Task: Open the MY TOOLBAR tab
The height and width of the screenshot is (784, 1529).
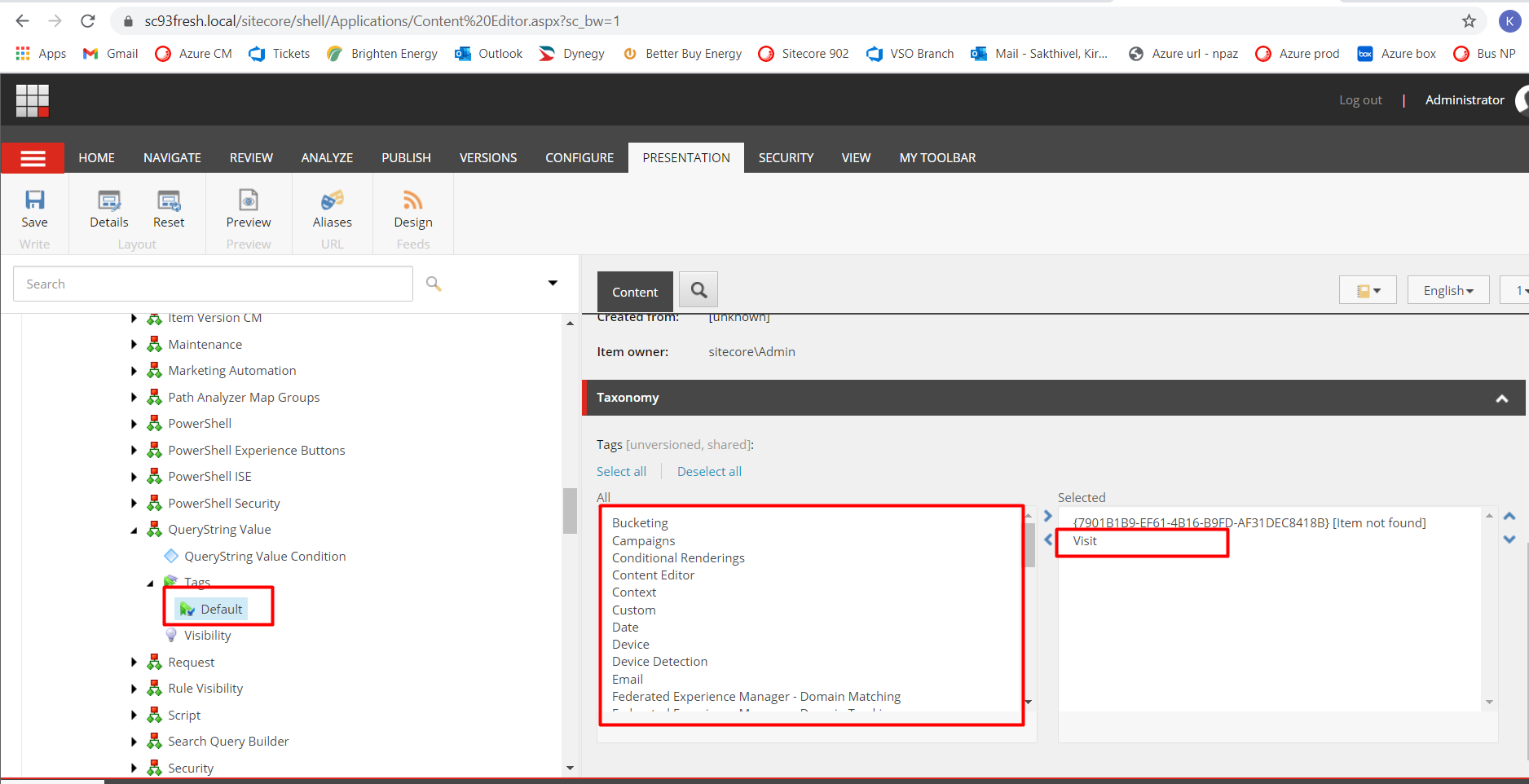Action: point(937,158)
